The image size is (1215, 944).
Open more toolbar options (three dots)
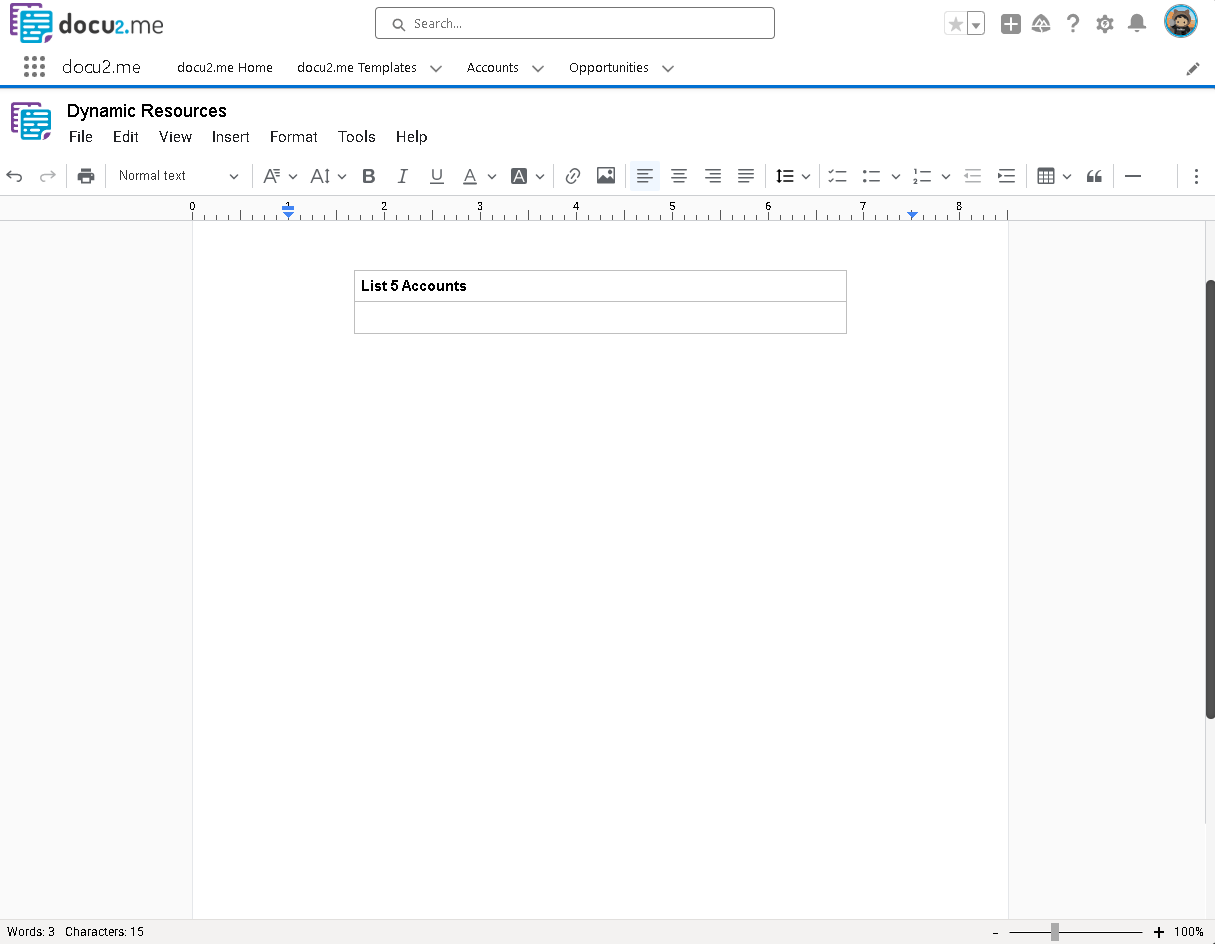[x=1196, y=176]
